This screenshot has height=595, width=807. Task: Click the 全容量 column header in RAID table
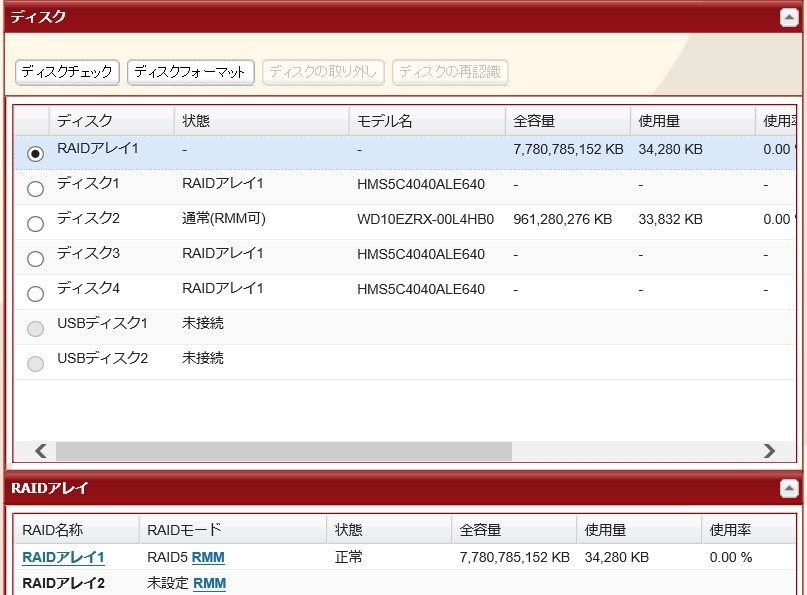point(514,530)
